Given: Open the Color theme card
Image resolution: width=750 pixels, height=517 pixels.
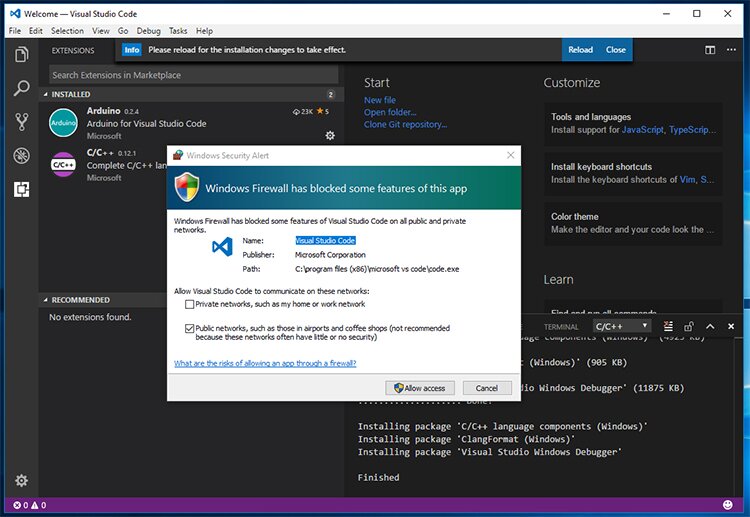Looking at the screenshot, I should click(x=633, y=223).
